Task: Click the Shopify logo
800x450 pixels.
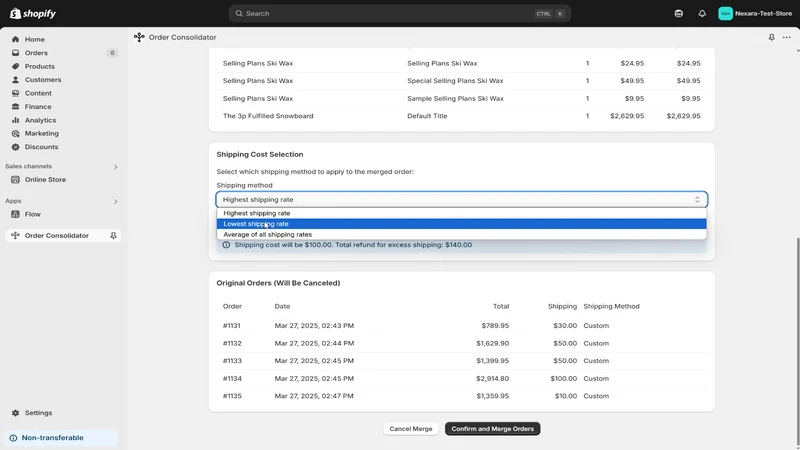Action: pos(33,14)
